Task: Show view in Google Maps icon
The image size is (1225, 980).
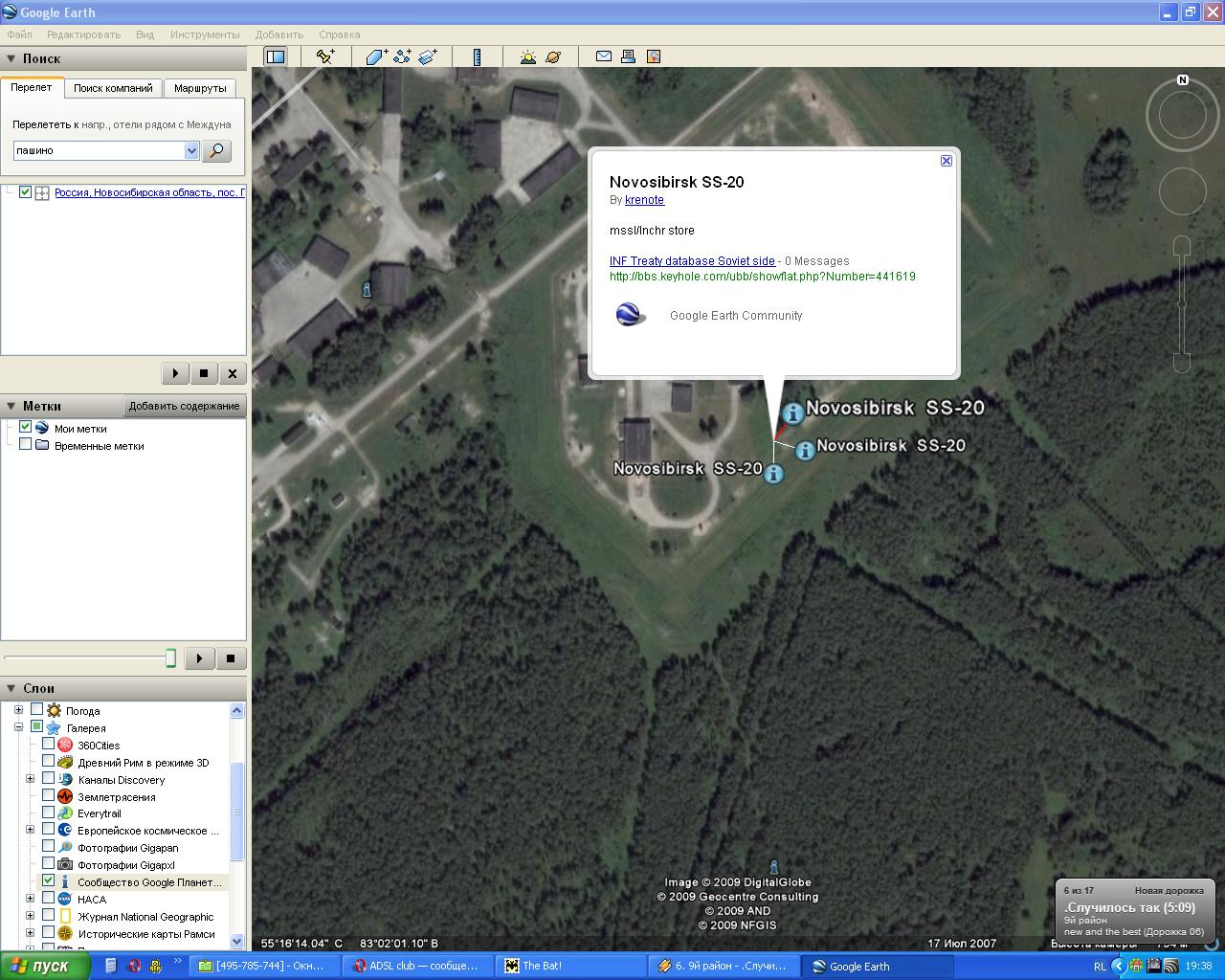Action: [654, 56]
